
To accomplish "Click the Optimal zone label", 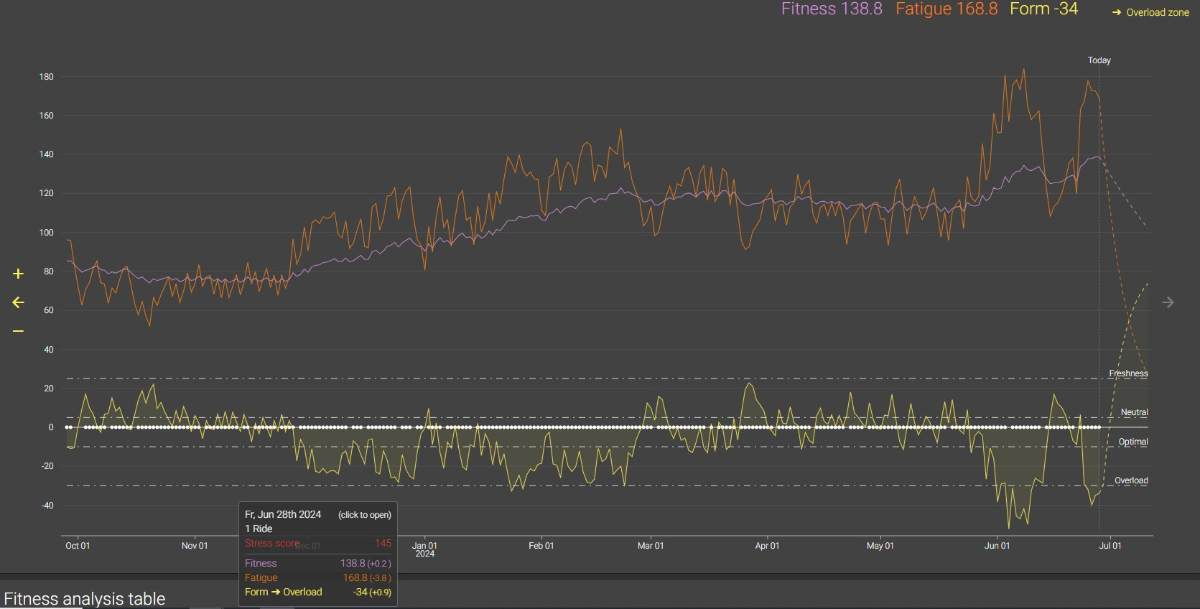I will 1133,442.
